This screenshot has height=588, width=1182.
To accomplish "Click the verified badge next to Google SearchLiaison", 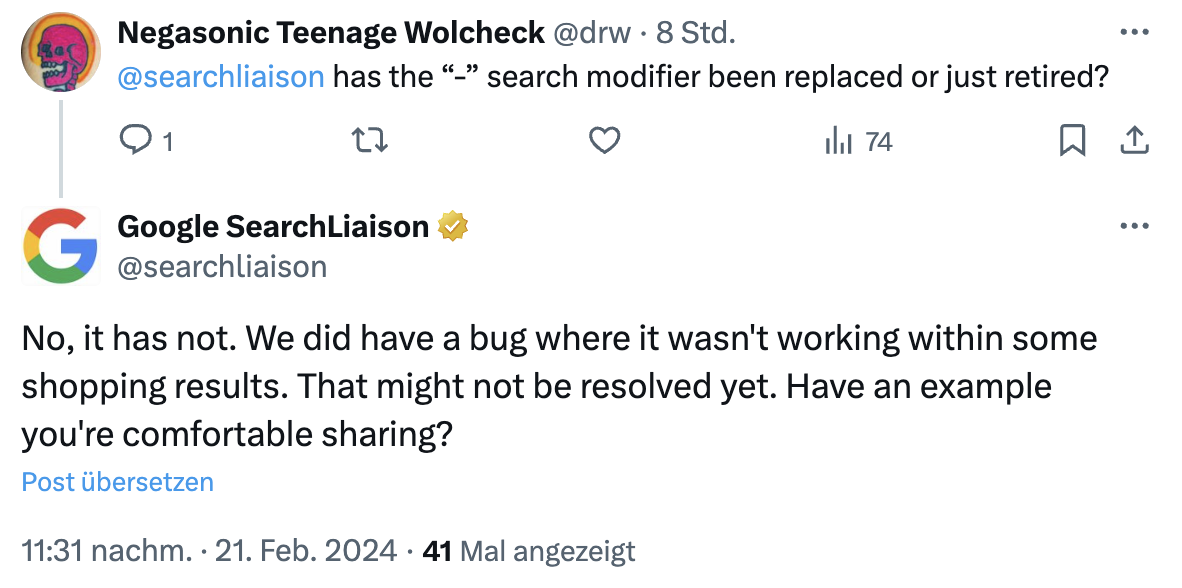I will pyautogui.click(x=453, y=226).
